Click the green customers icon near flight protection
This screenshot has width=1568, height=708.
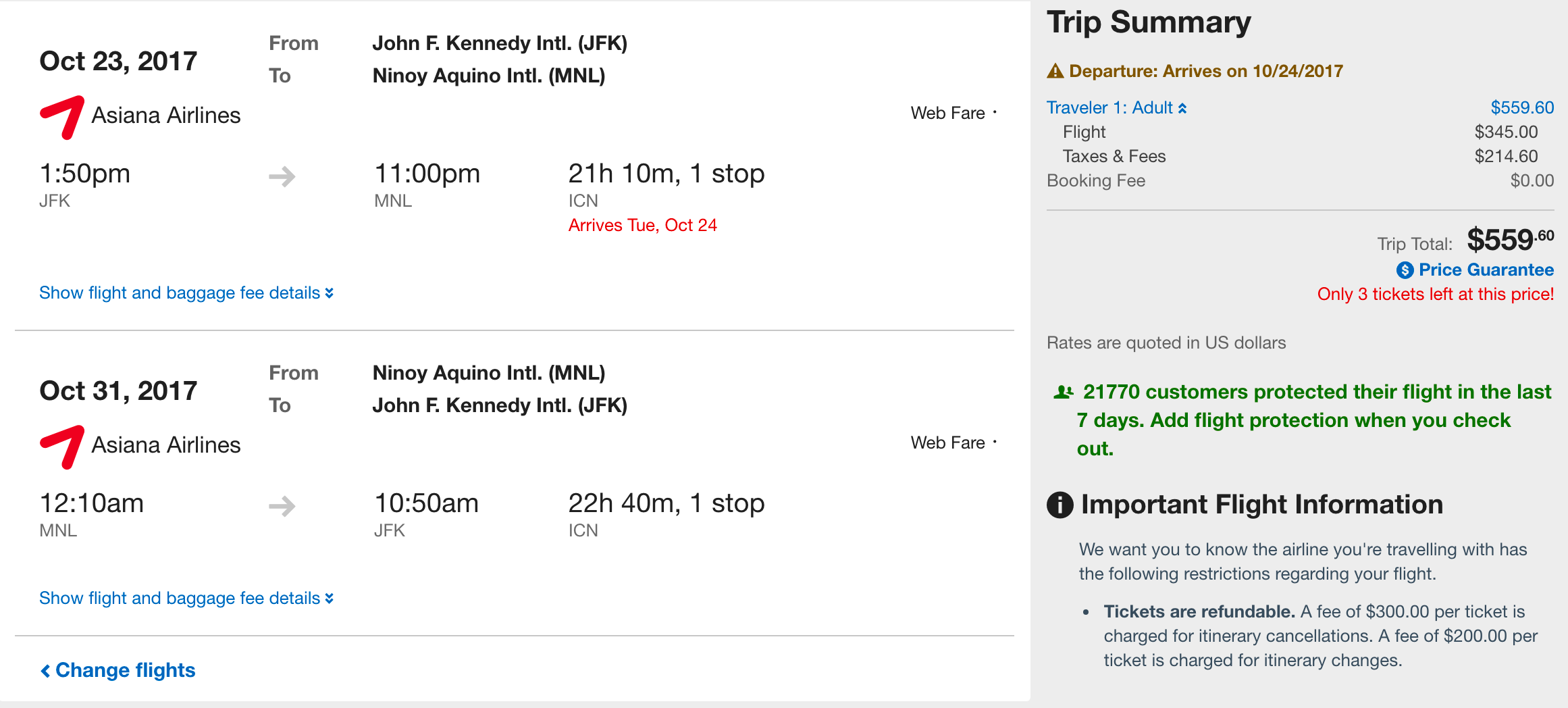tap(1063, 392)
